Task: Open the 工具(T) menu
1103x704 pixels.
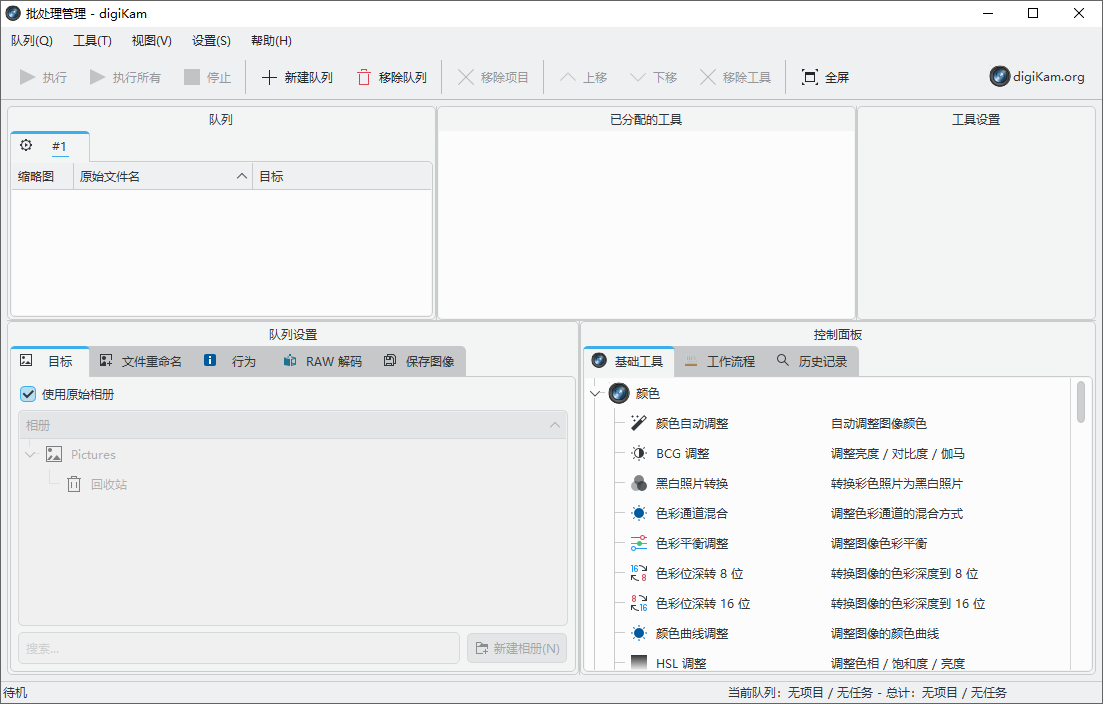Action: pyautogui.click(x=90, y=40)
